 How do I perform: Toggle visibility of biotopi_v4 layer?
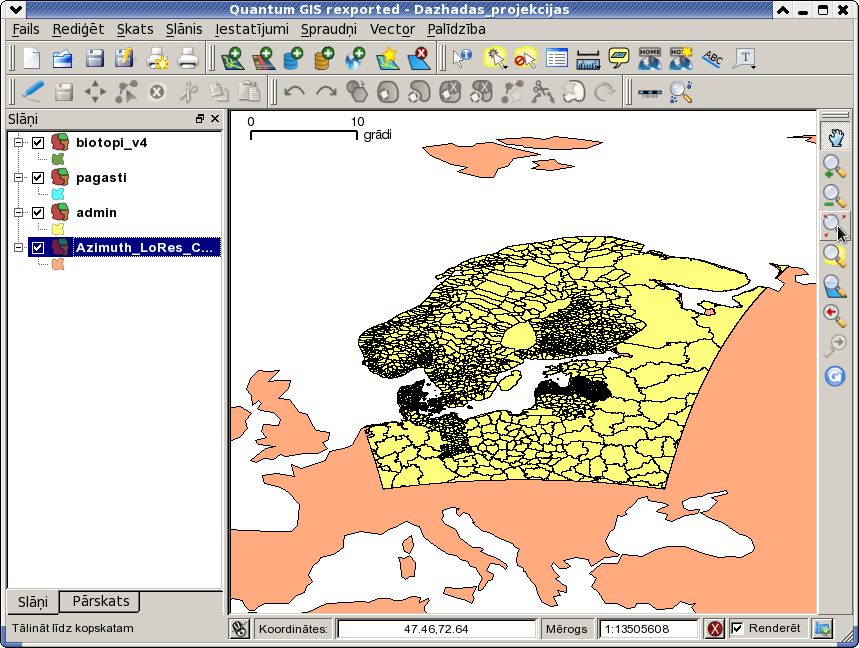(x=38, y=143)
